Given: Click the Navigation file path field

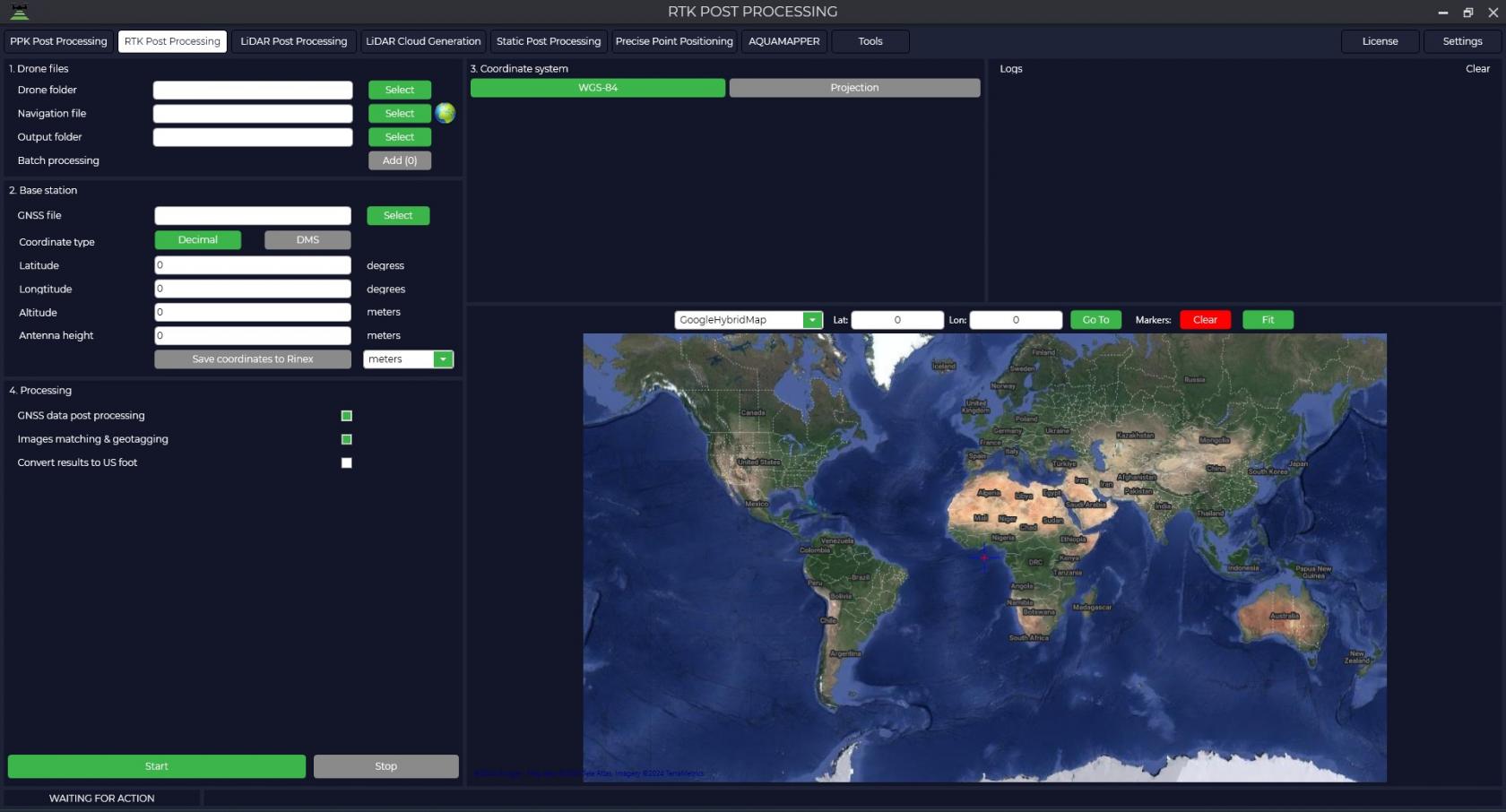Looking at the screenshot, I should (x=253, y=114).
